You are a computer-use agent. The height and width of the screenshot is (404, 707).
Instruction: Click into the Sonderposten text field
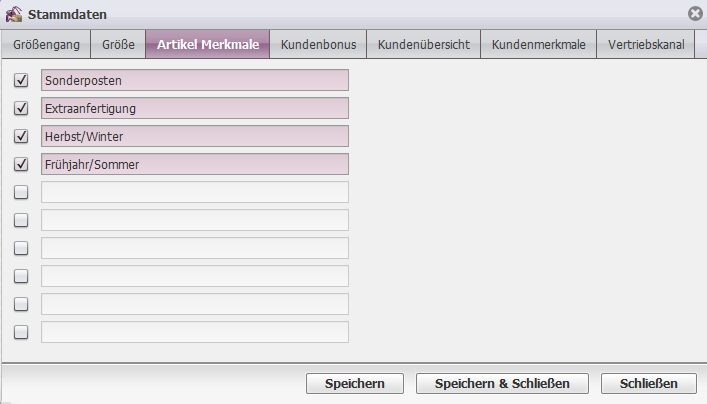tap(195, 80)
